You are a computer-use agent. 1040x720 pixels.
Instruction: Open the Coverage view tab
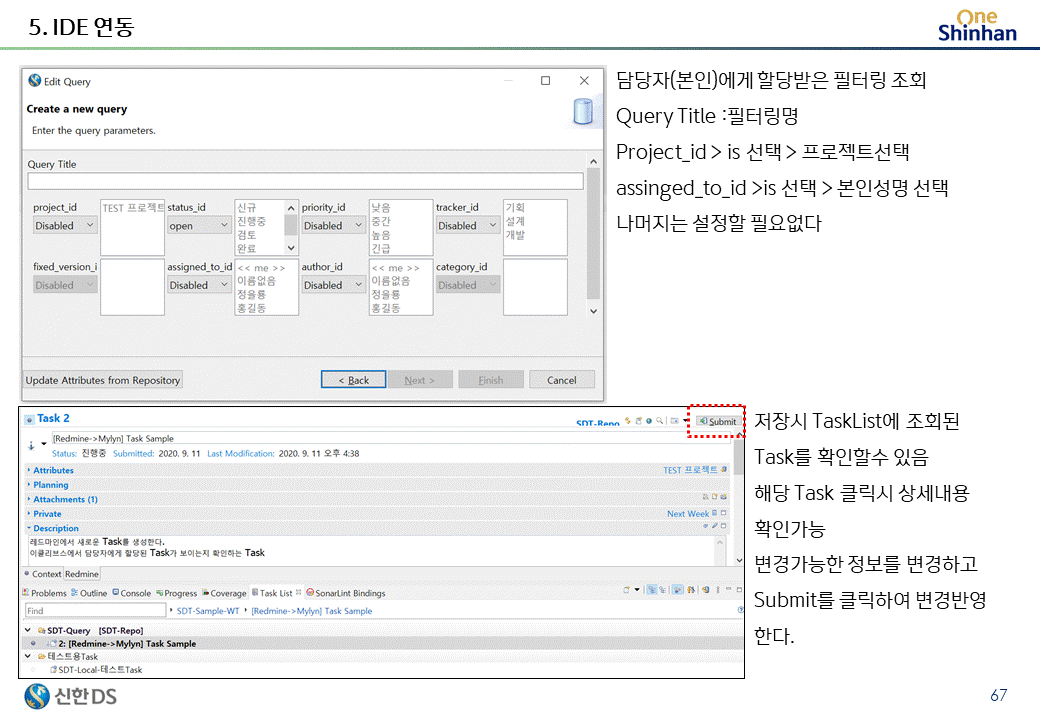[x=224, y=593]
